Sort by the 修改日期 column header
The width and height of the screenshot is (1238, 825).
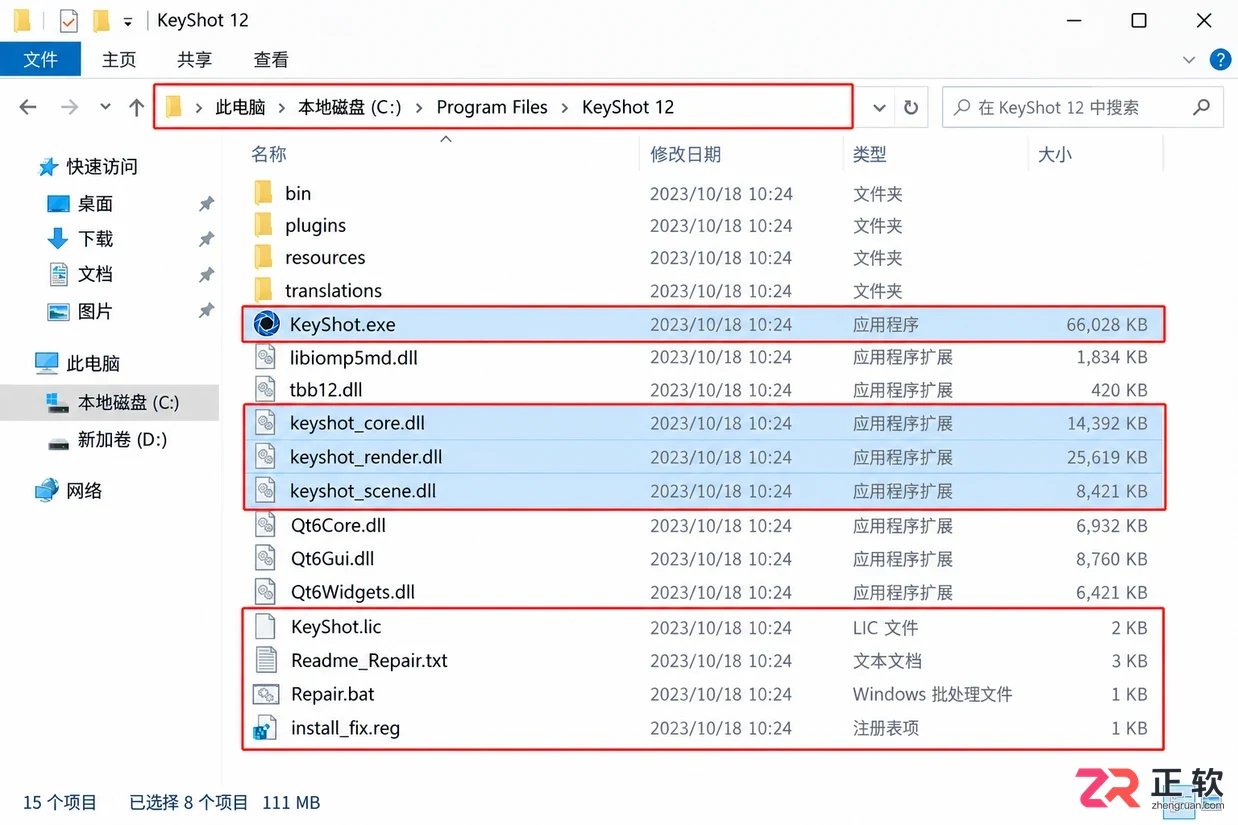point(685,154)
